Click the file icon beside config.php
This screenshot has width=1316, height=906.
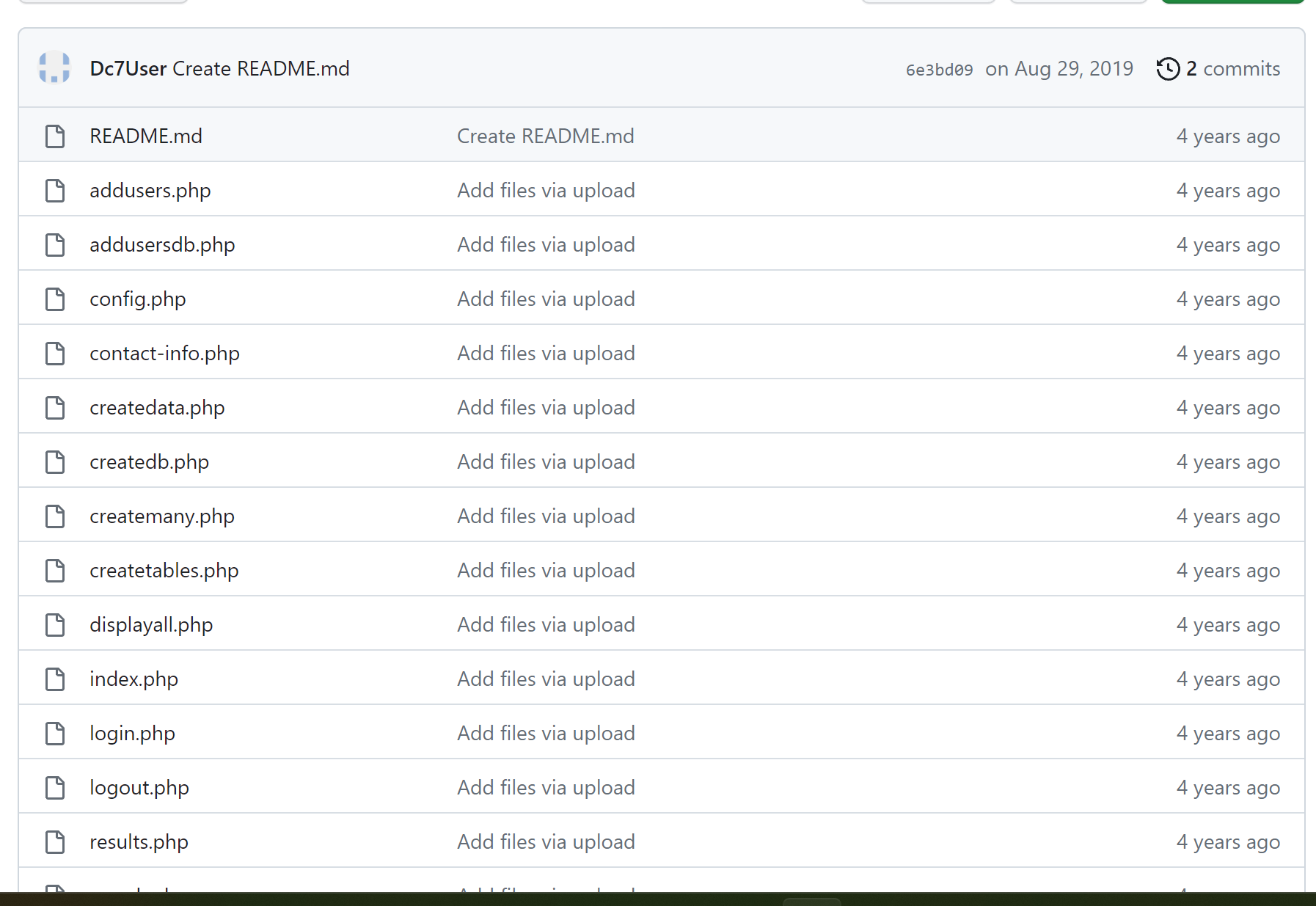point(55,299)
